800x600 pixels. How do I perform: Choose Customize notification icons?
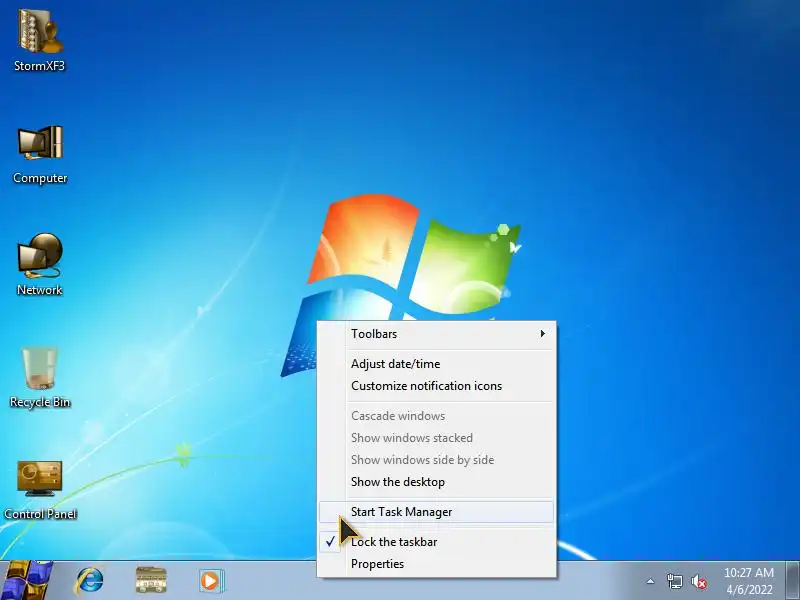437,386
